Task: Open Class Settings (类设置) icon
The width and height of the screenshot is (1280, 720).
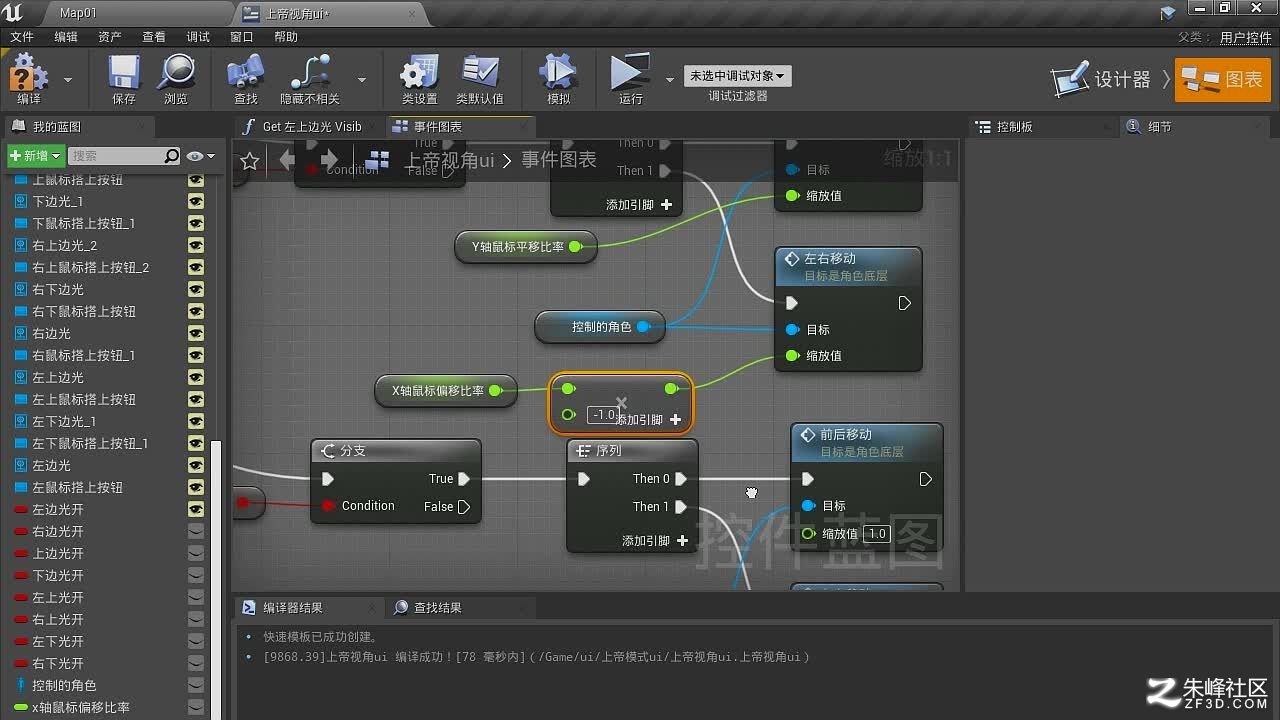Action: [420, 73]
